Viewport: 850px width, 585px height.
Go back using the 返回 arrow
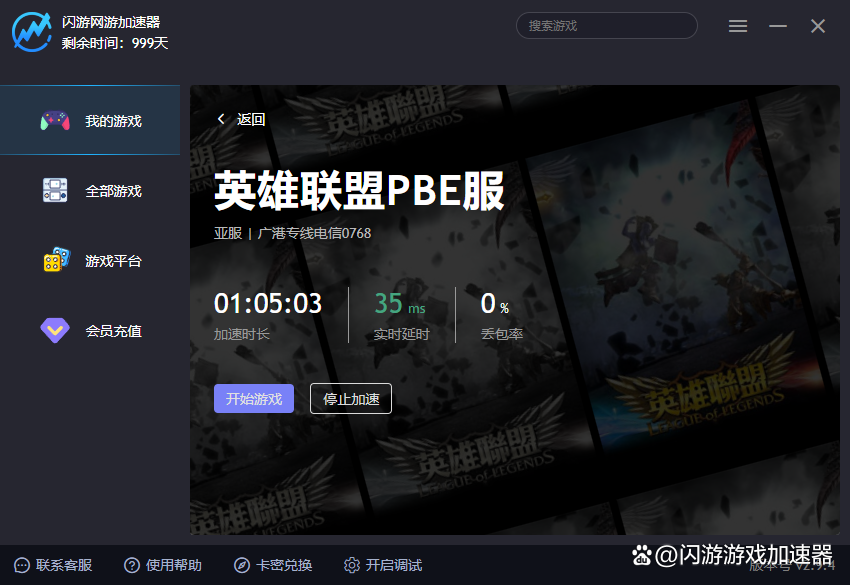click(x=241, y=120)
